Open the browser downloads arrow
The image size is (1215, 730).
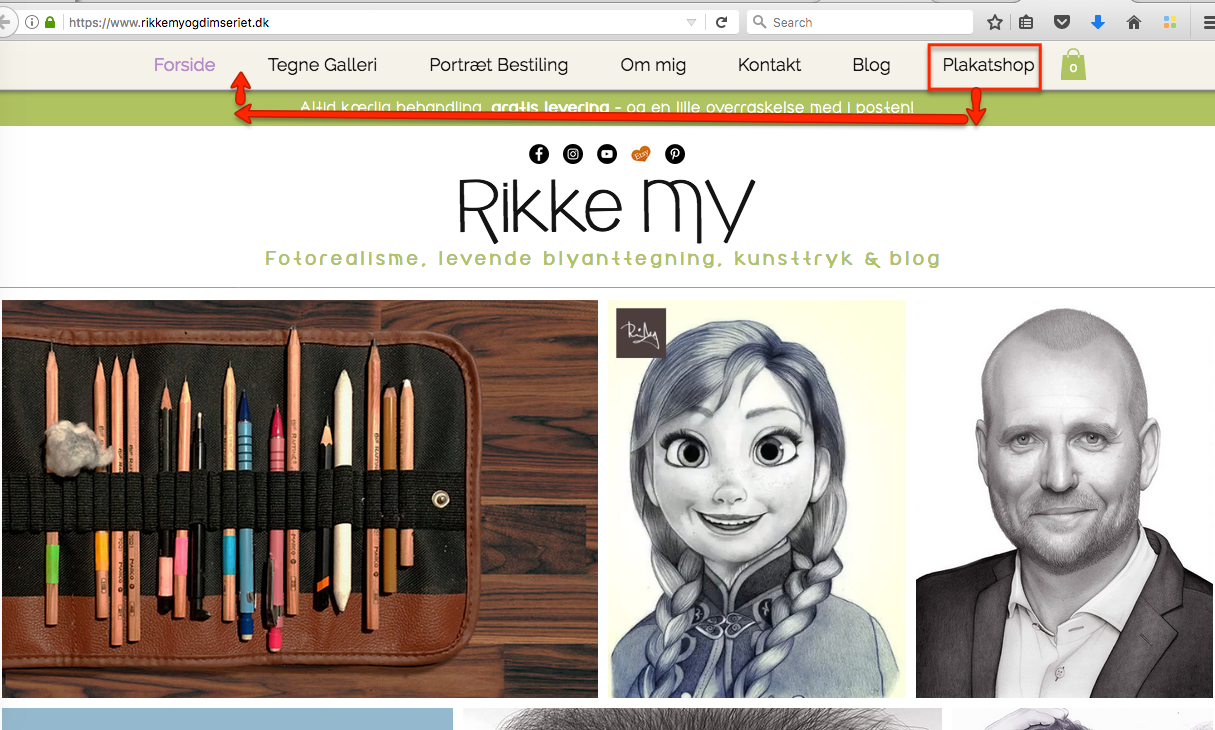[x=1098, y=22]
